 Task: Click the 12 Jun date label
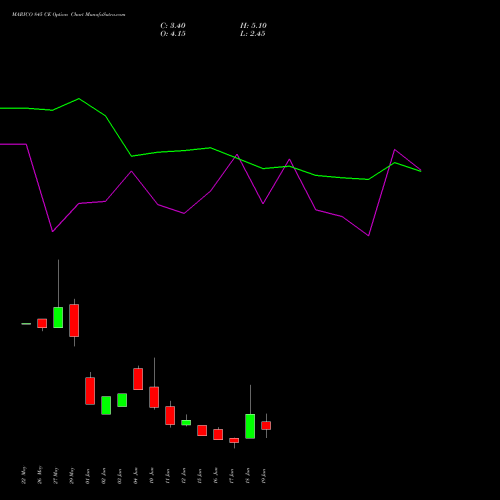tap(184, 476)
